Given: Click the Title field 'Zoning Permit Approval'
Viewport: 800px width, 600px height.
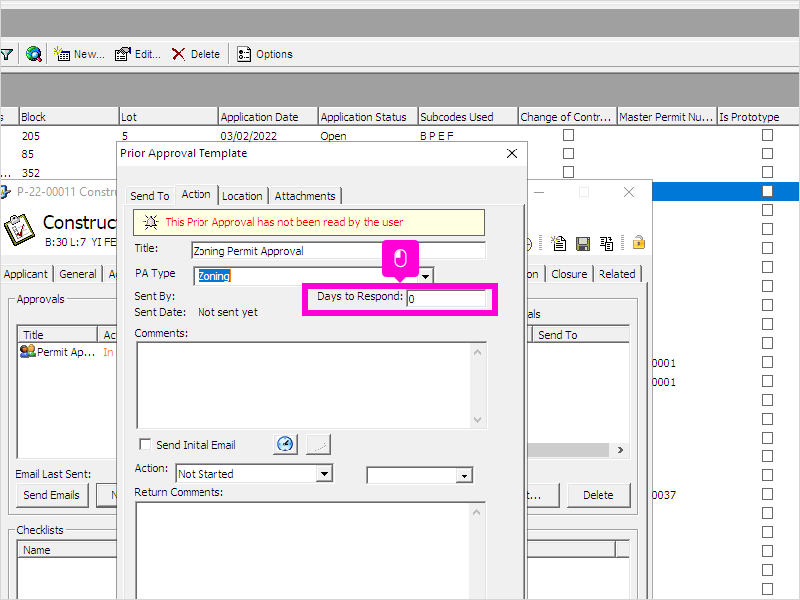Looking at the screenshot, I should tap(339, 251).
